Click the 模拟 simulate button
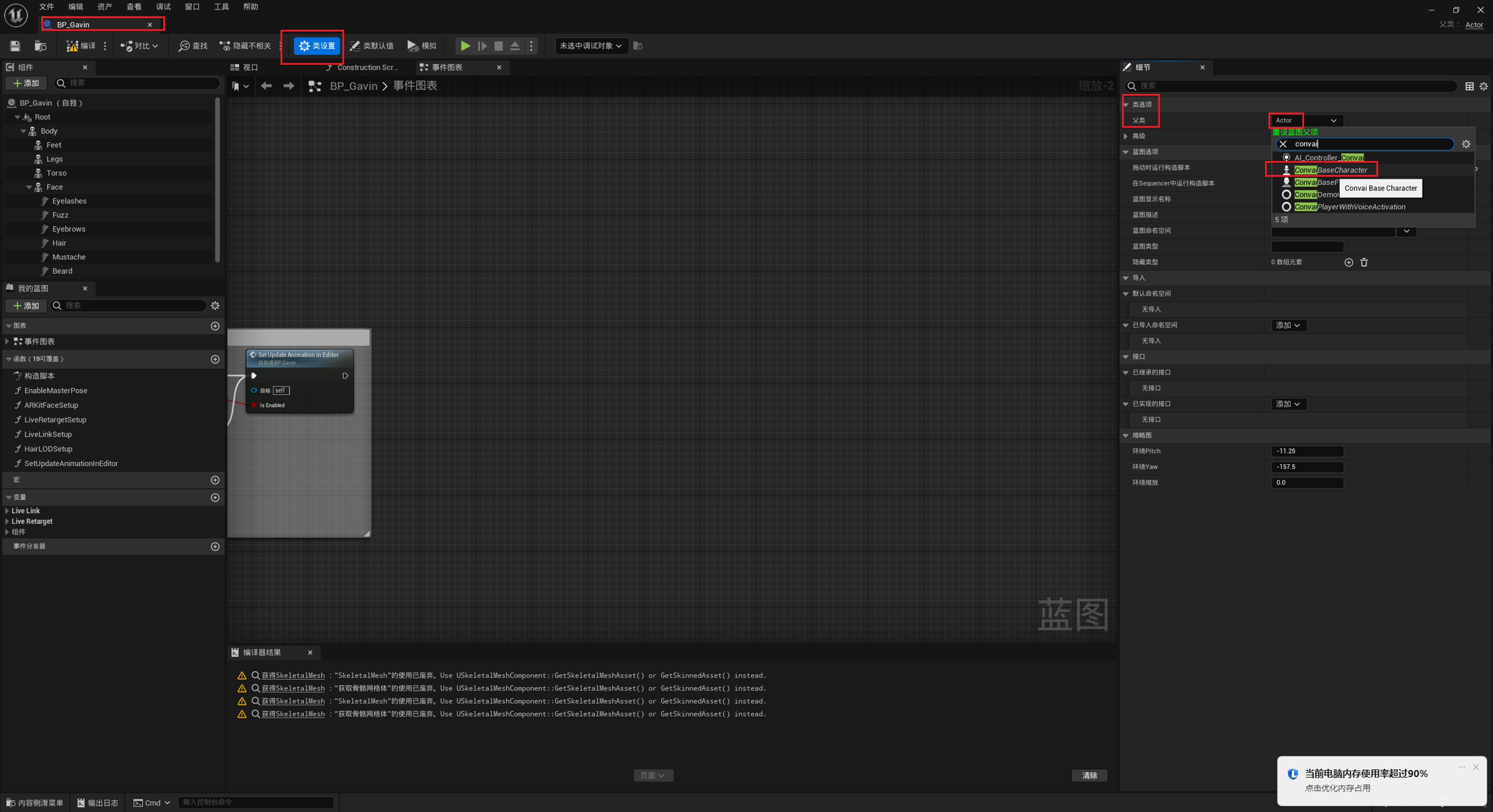 pyautogui.click(x=422, y=46)
